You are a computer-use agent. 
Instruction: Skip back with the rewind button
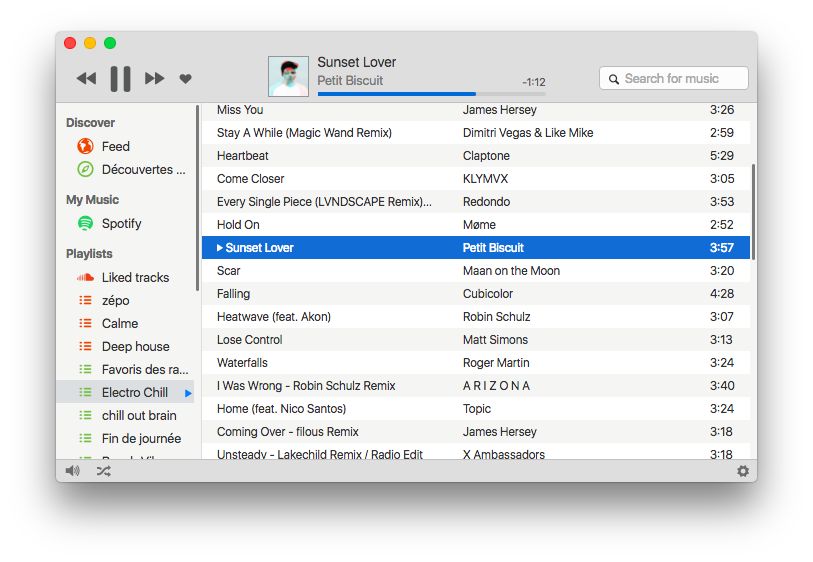pyautogui.click(x=86, y=79)
